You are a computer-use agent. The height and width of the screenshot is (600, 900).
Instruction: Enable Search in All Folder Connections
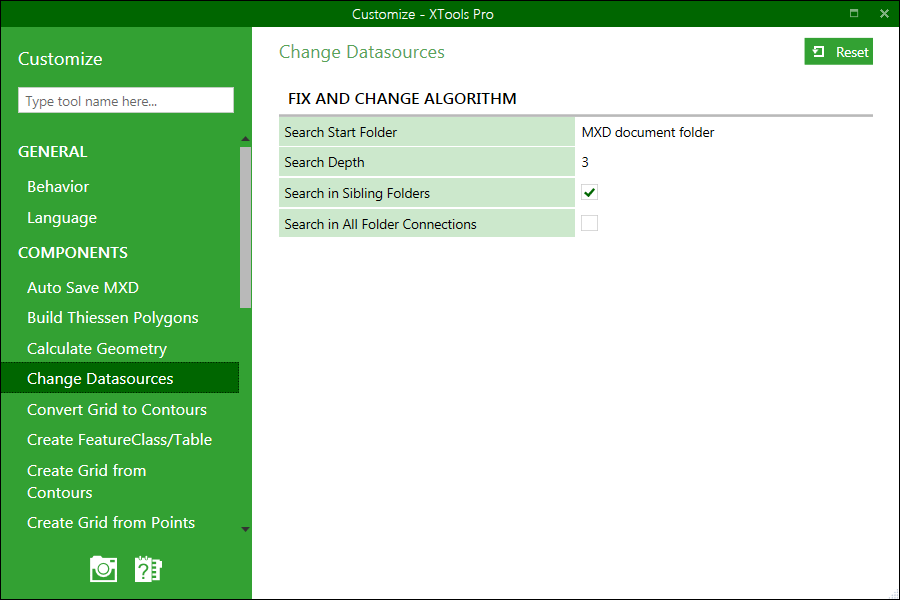[589, 223]
